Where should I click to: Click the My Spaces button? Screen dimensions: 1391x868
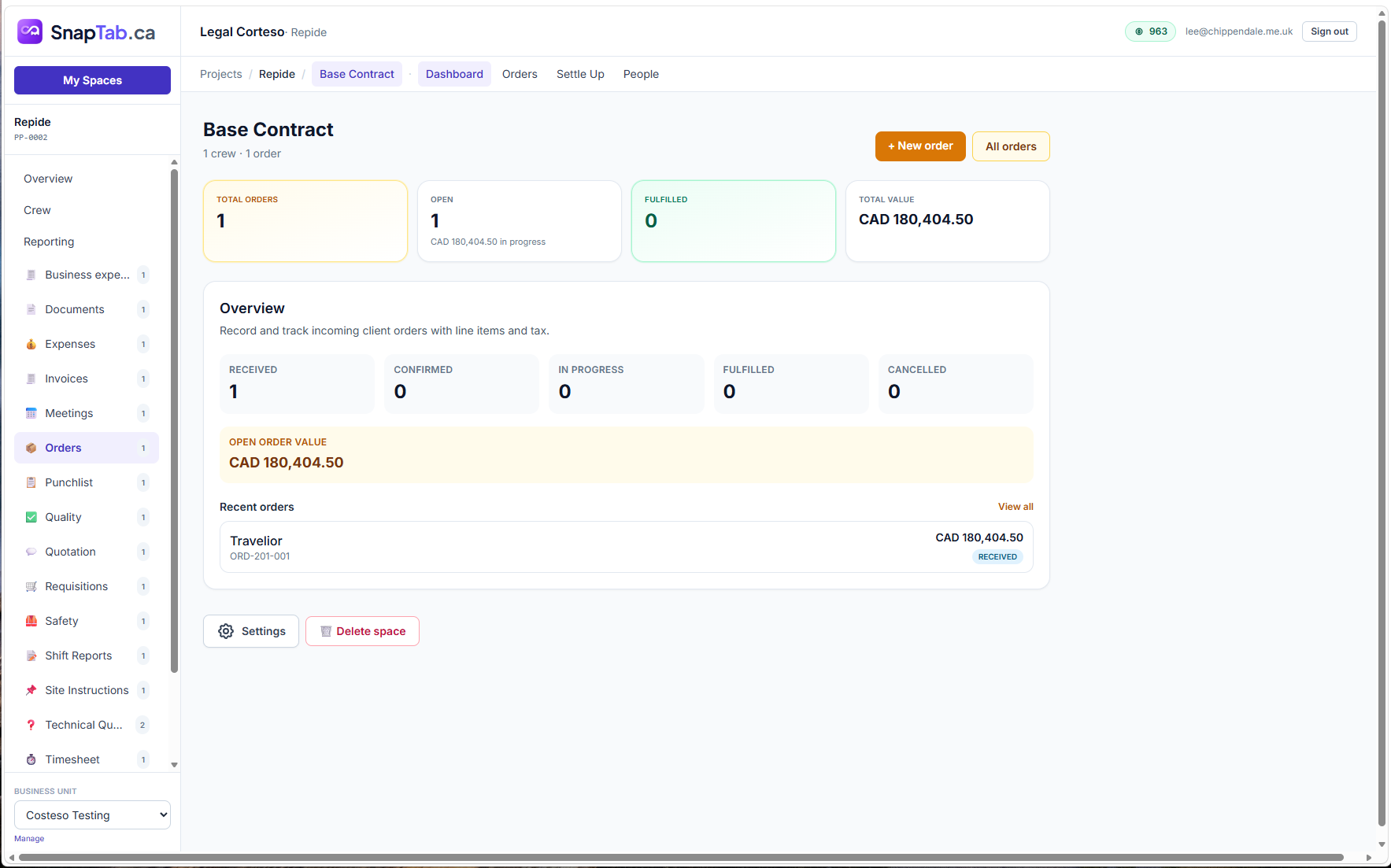pos(92,80)
